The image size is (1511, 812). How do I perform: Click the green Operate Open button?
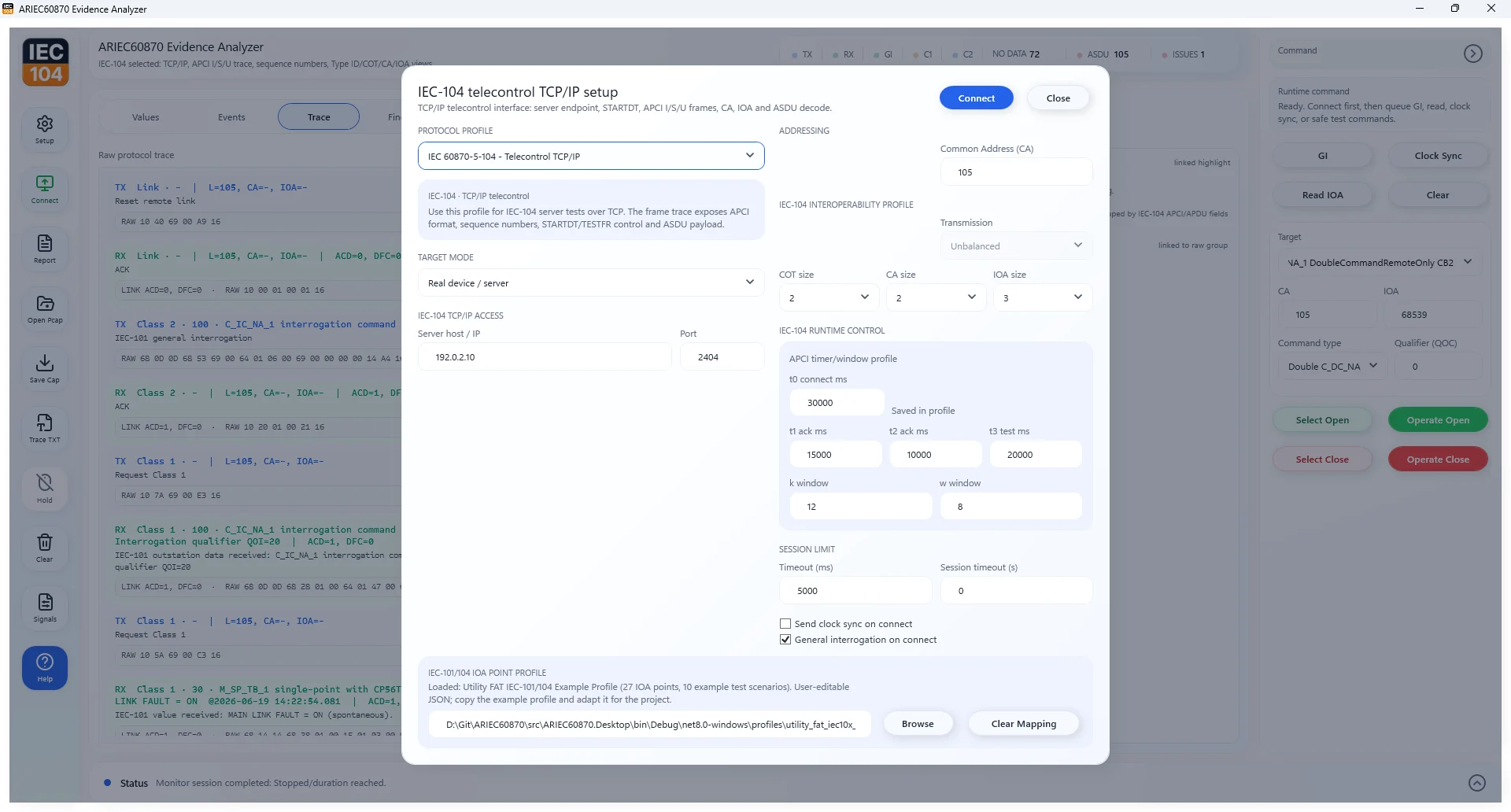[1438, 420]
